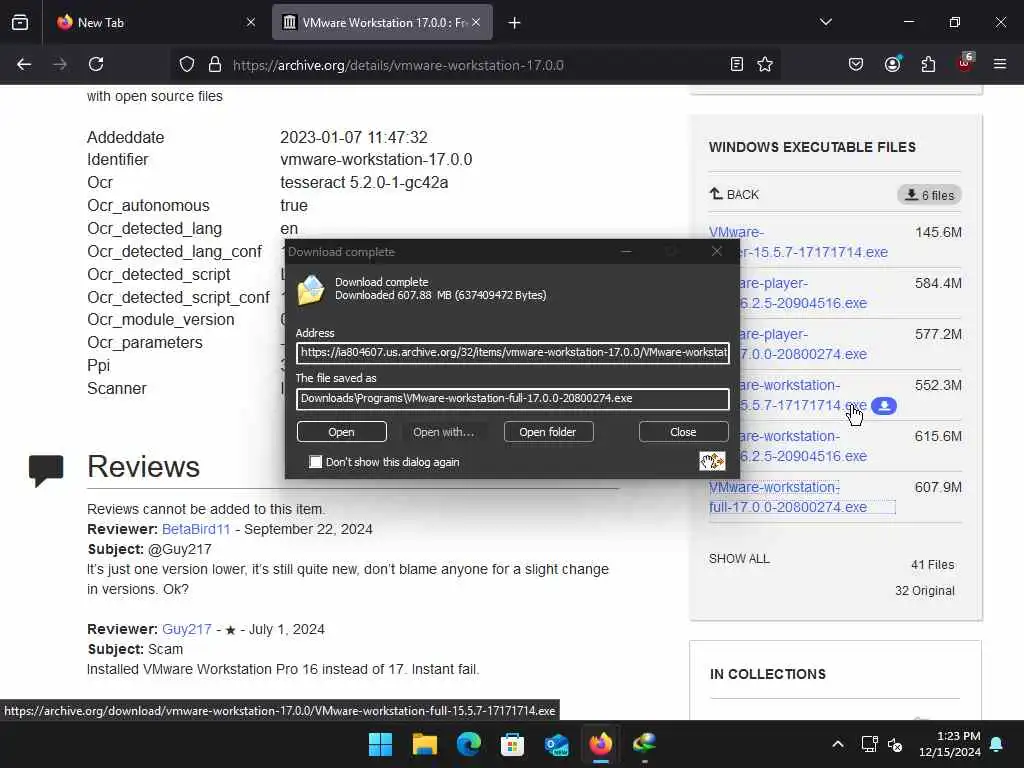Click Open folder in the dialog
Screen dimensions: 1024x768
[548, 432]
